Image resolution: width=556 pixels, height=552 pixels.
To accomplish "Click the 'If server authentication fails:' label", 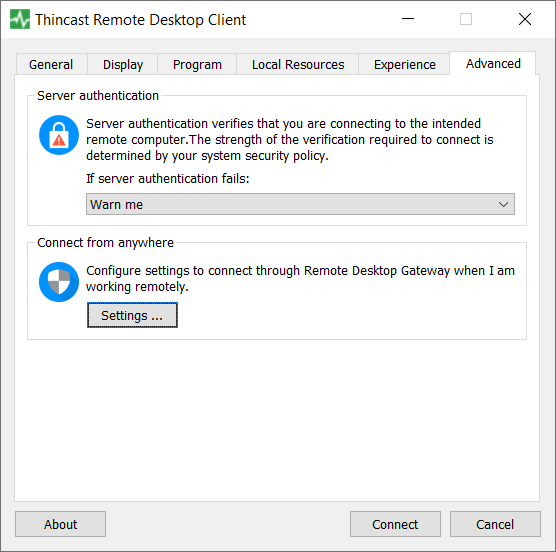I will pyautogui.click(x=168, y=179).
